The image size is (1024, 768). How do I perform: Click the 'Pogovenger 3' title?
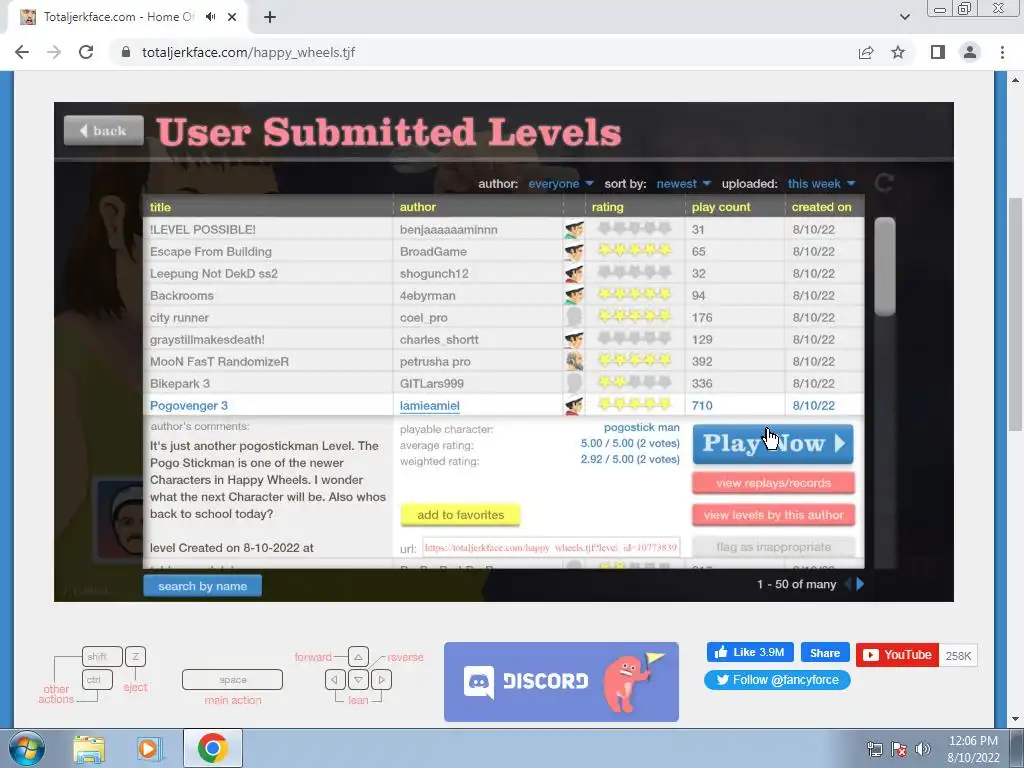[189, 406]
